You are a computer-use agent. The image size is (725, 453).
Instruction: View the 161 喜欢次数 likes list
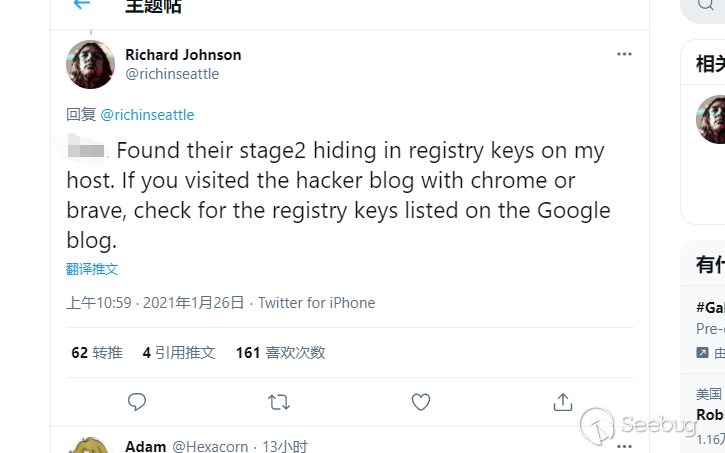tap(280, 353)
